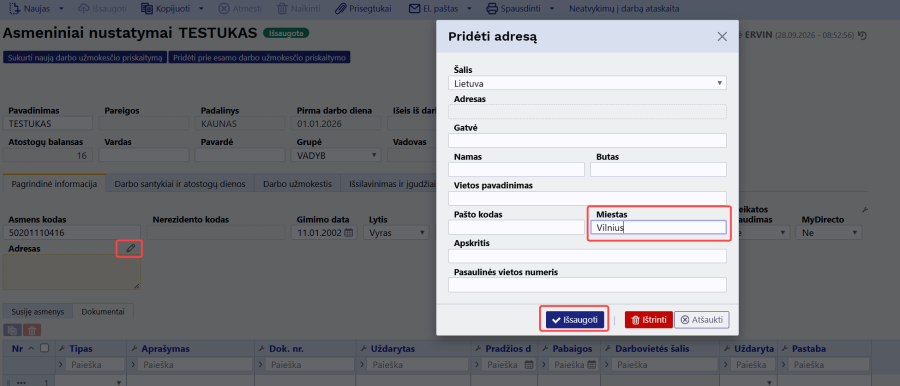Close the Pridėti adresą dialog with X

point(722,36)
